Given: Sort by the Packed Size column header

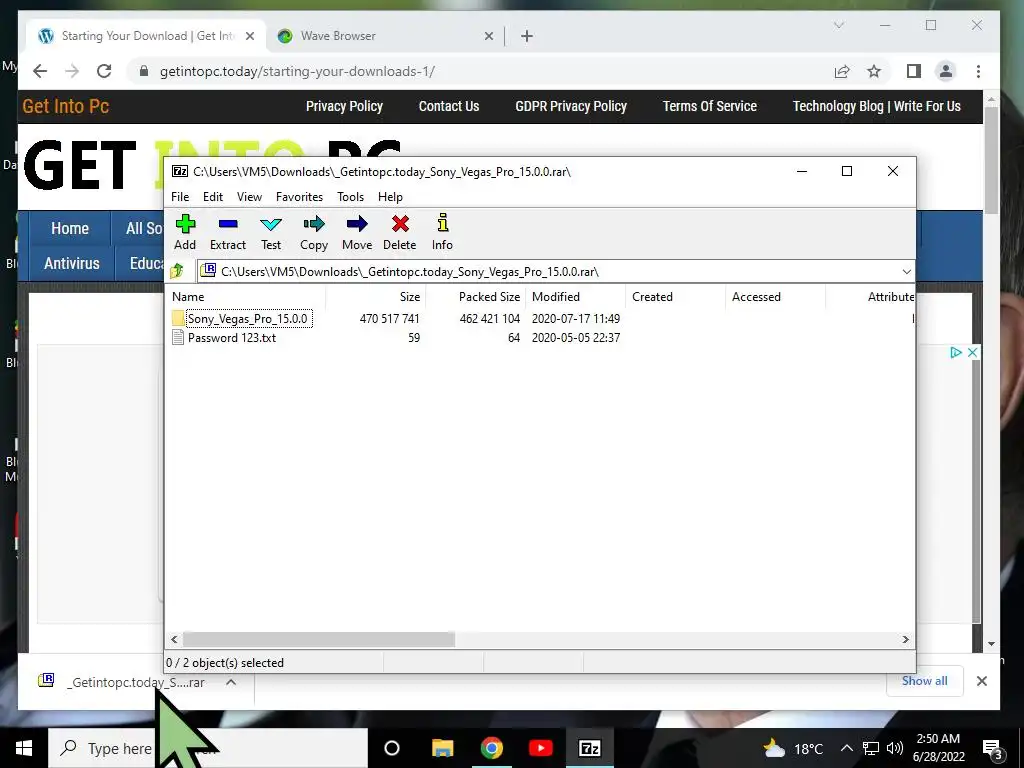Looking at the screenshot, I should click(x=475, y=296).
